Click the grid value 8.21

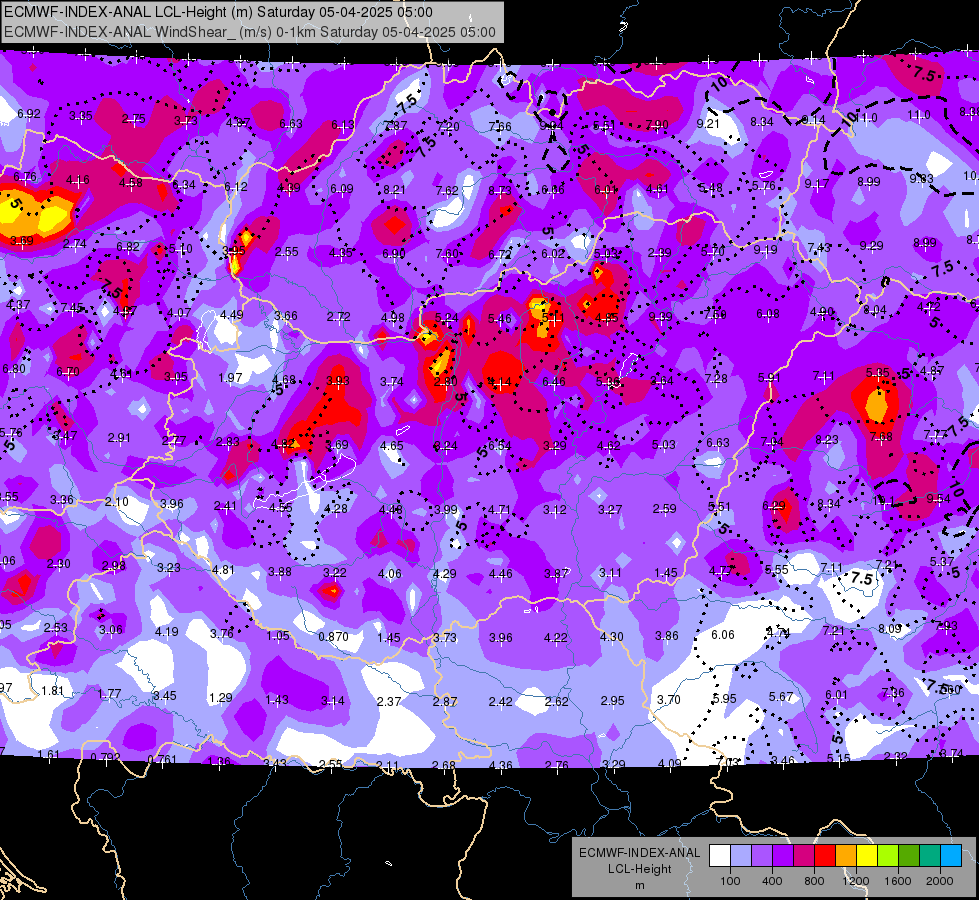pos(395,190)
